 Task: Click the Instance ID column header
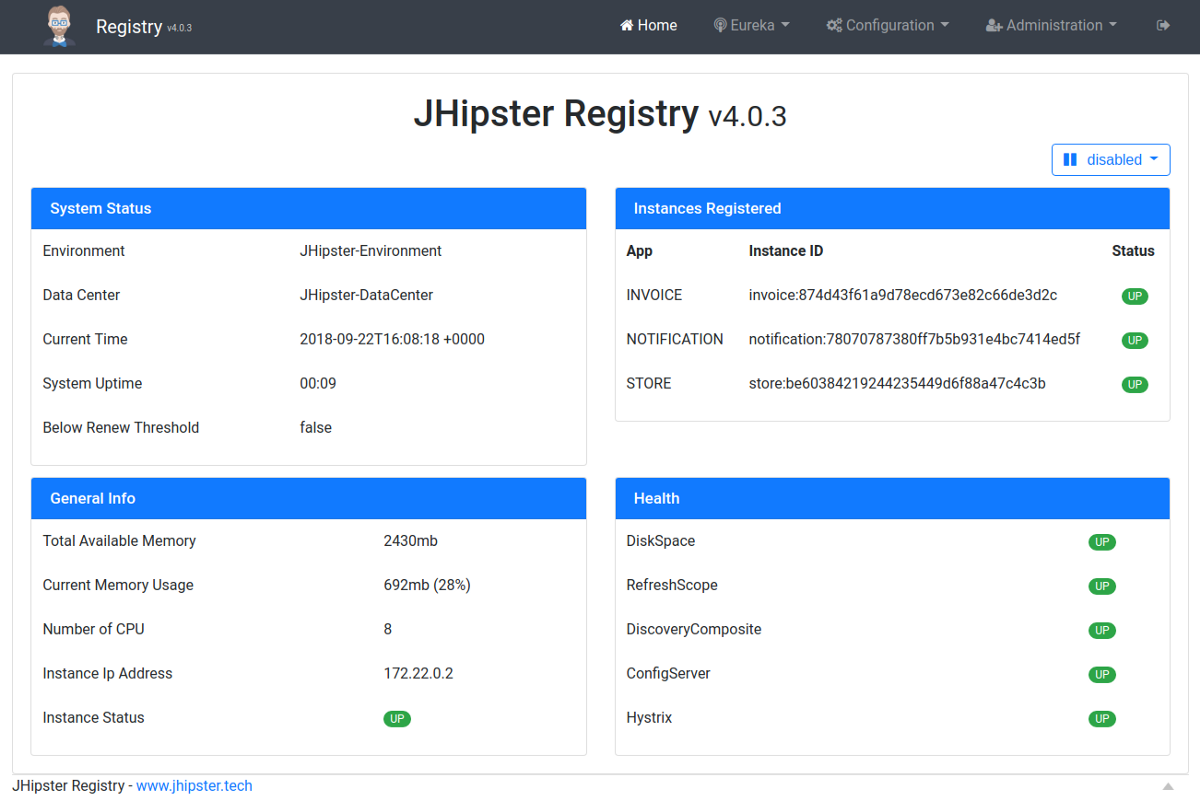coord(786,251)
